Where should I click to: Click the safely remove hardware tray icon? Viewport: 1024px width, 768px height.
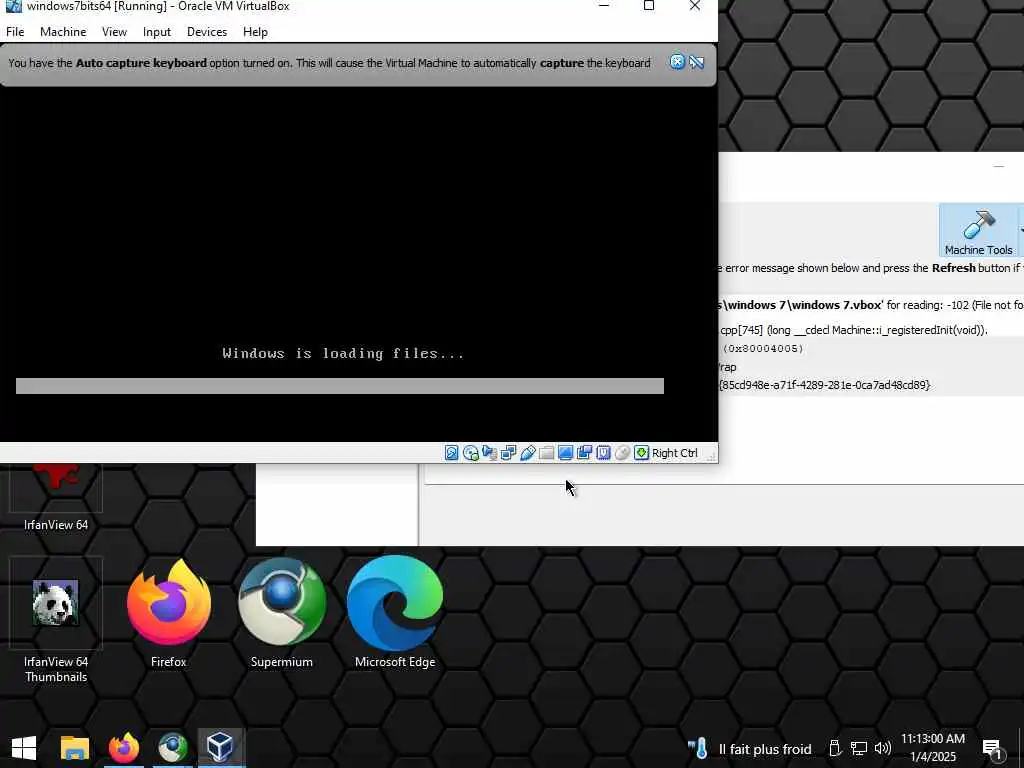(x=835, y=749)
